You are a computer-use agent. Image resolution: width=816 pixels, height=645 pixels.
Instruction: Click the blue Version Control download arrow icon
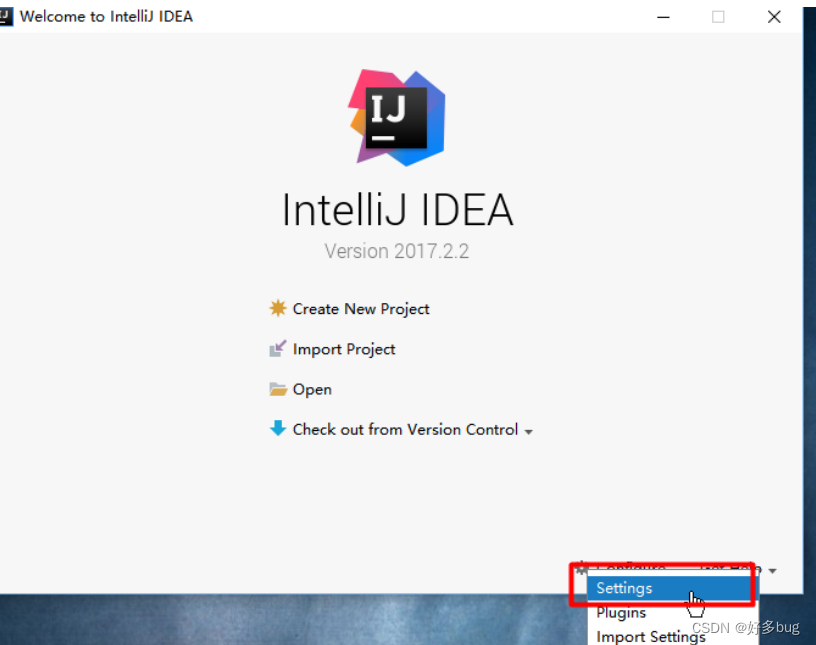278,428
